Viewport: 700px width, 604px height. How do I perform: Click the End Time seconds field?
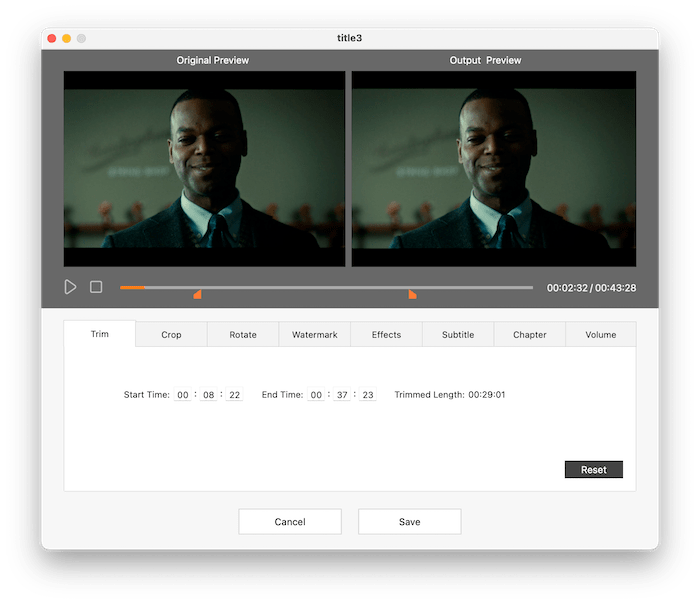coord(367,395)
